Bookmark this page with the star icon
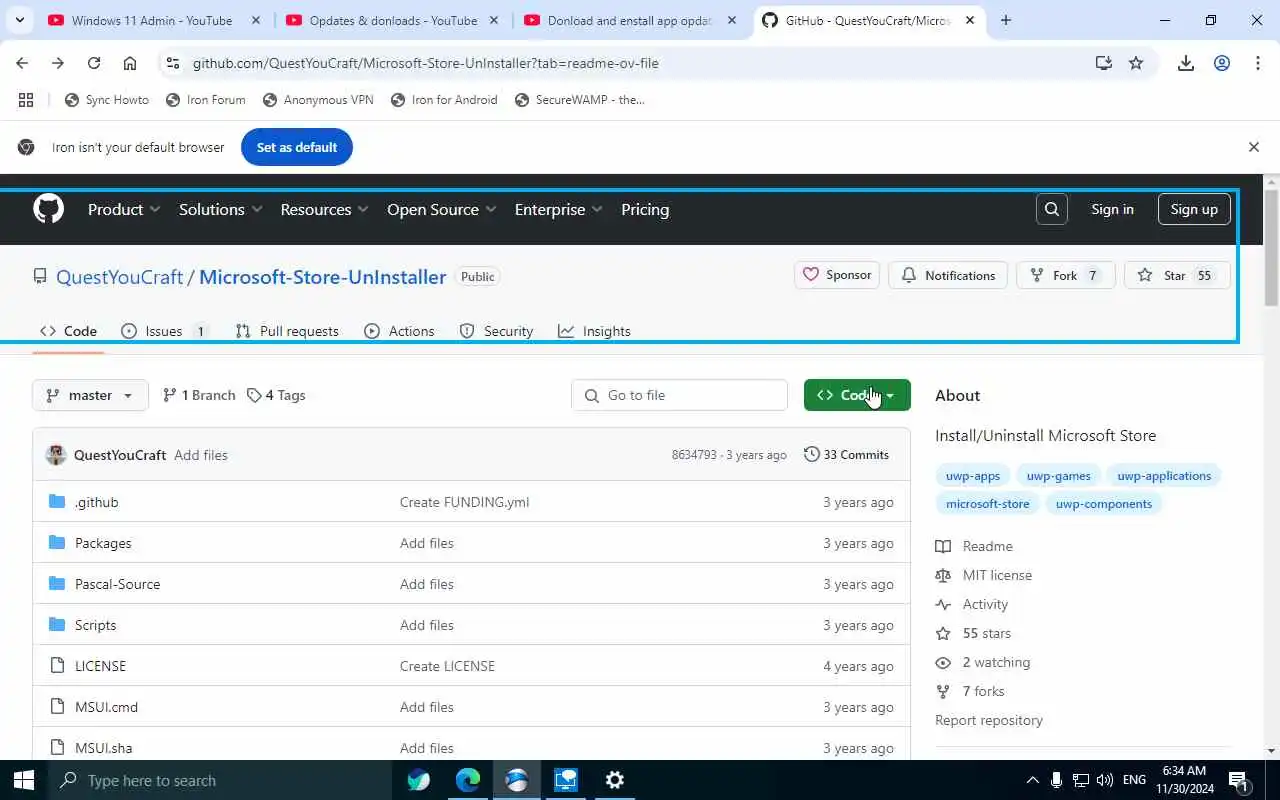Screen dimensions: 1280x800 [1136, 63]
